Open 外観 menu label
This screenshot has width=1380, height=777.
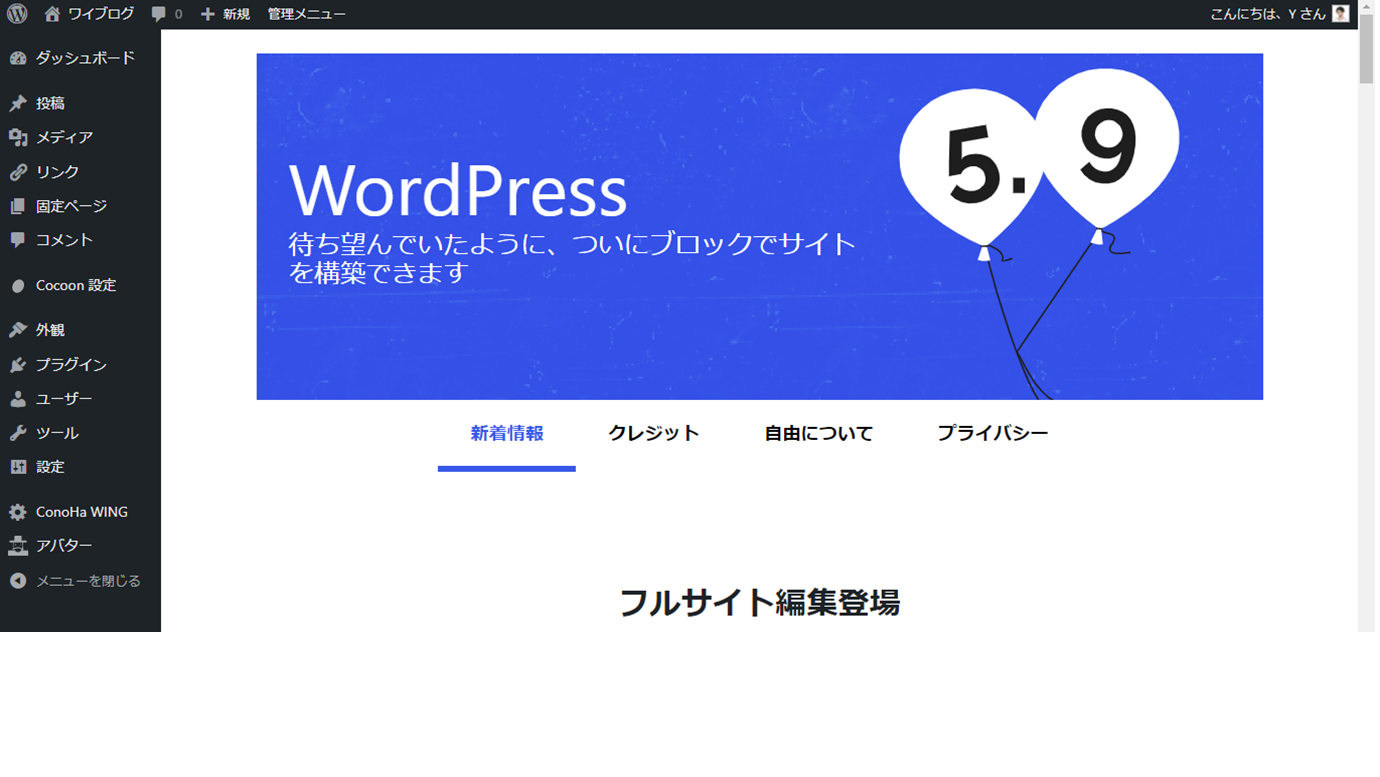click(x=50, y=330)
